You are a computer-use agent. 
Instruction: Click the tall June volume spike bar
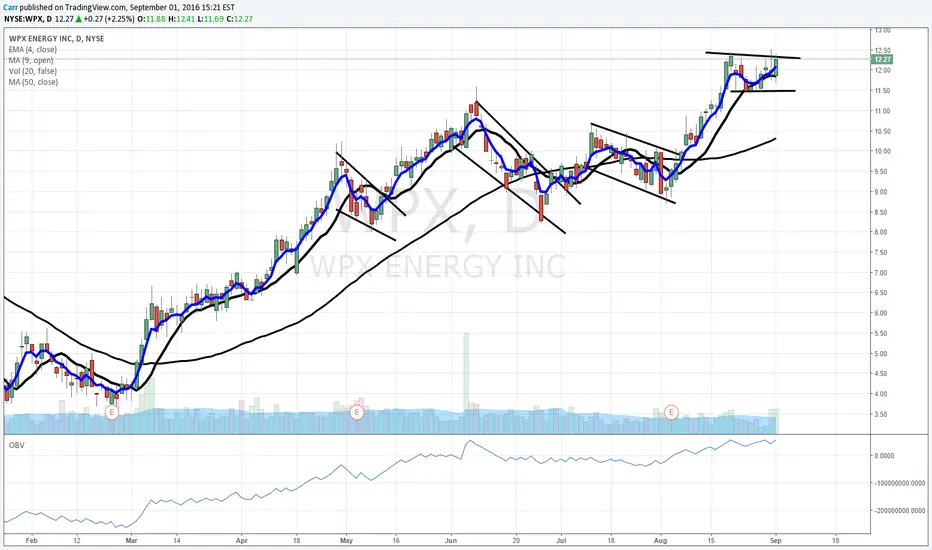[466, 383]
